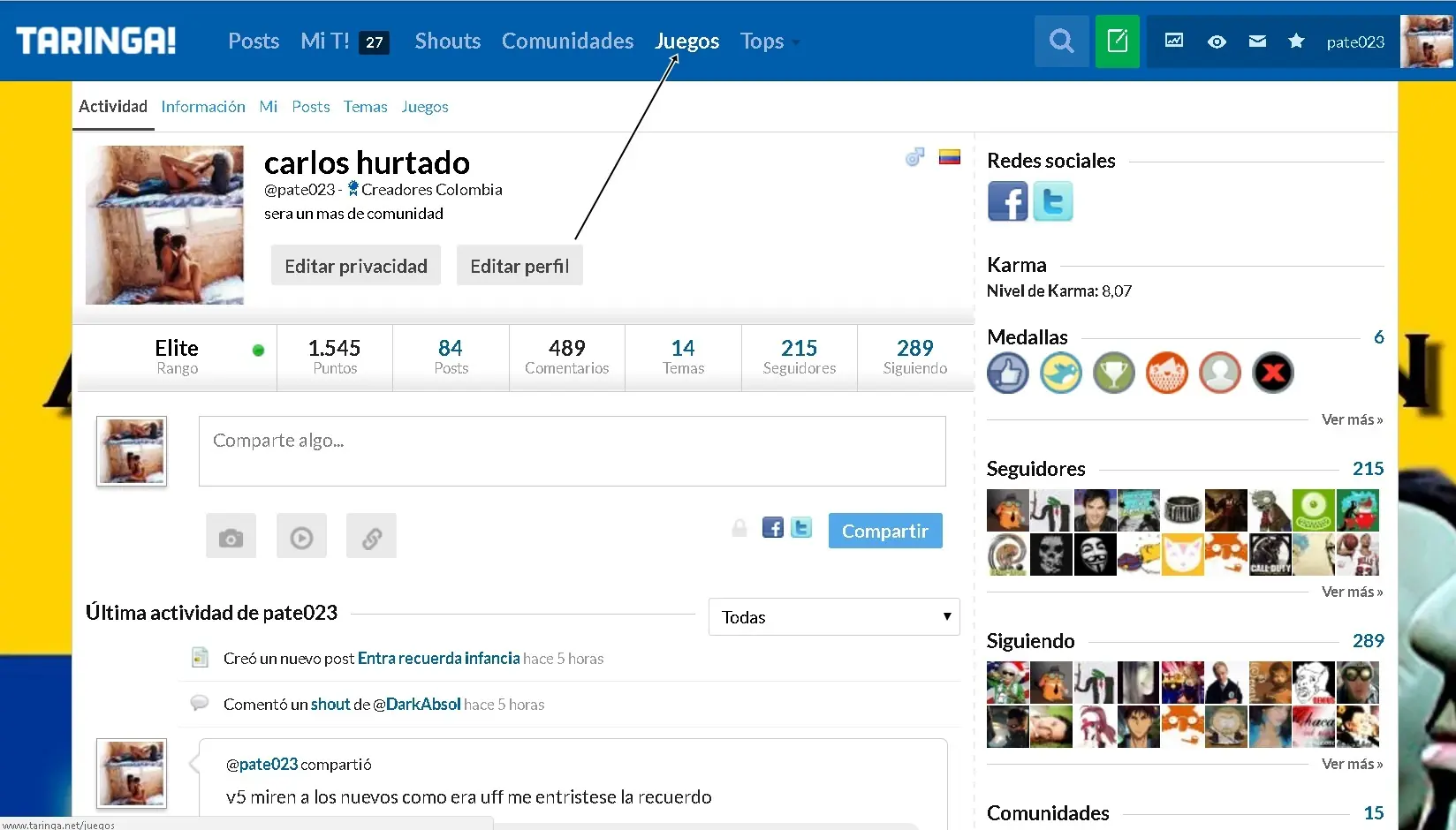
Task: Toggle Facebook sharing beside Compartir
Action: tap(773, 528)
